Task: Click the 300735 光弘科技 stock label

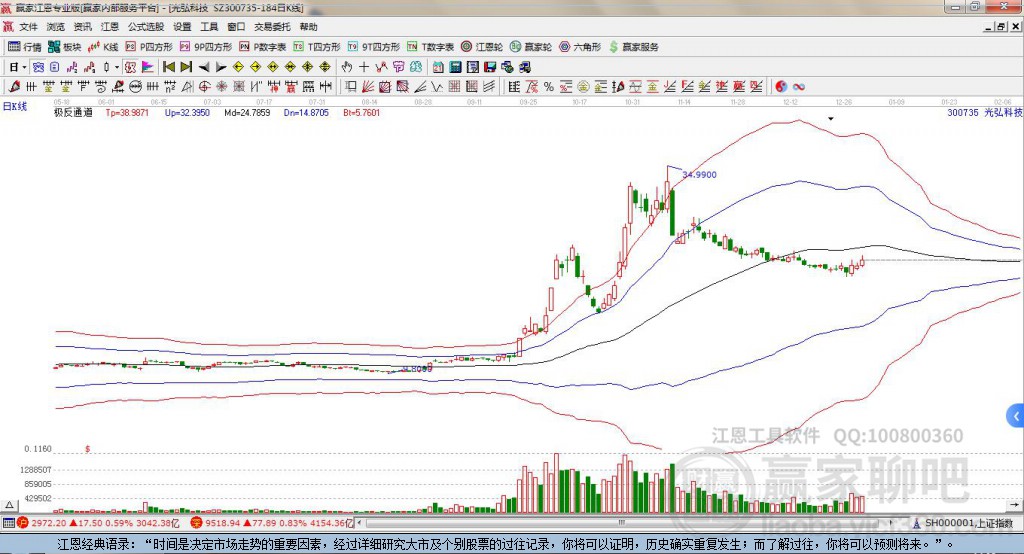Action: [985, 112]
